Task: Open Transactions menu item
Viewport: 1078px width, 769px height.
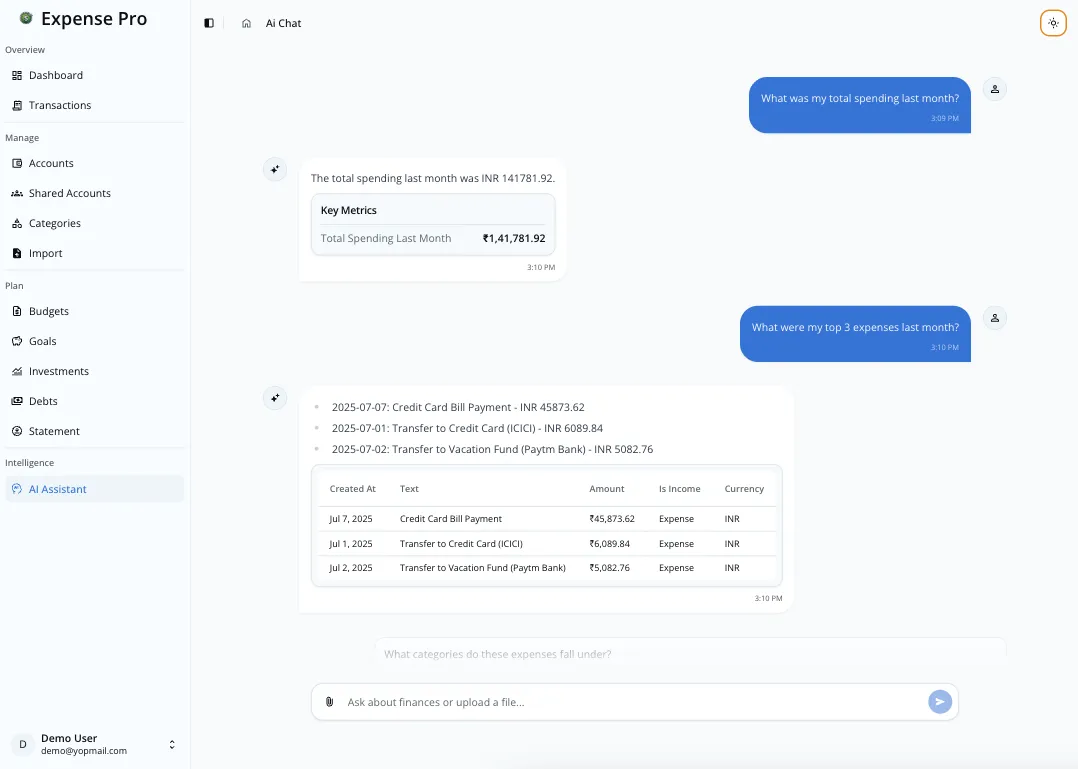Action: [x=95, y=105]
